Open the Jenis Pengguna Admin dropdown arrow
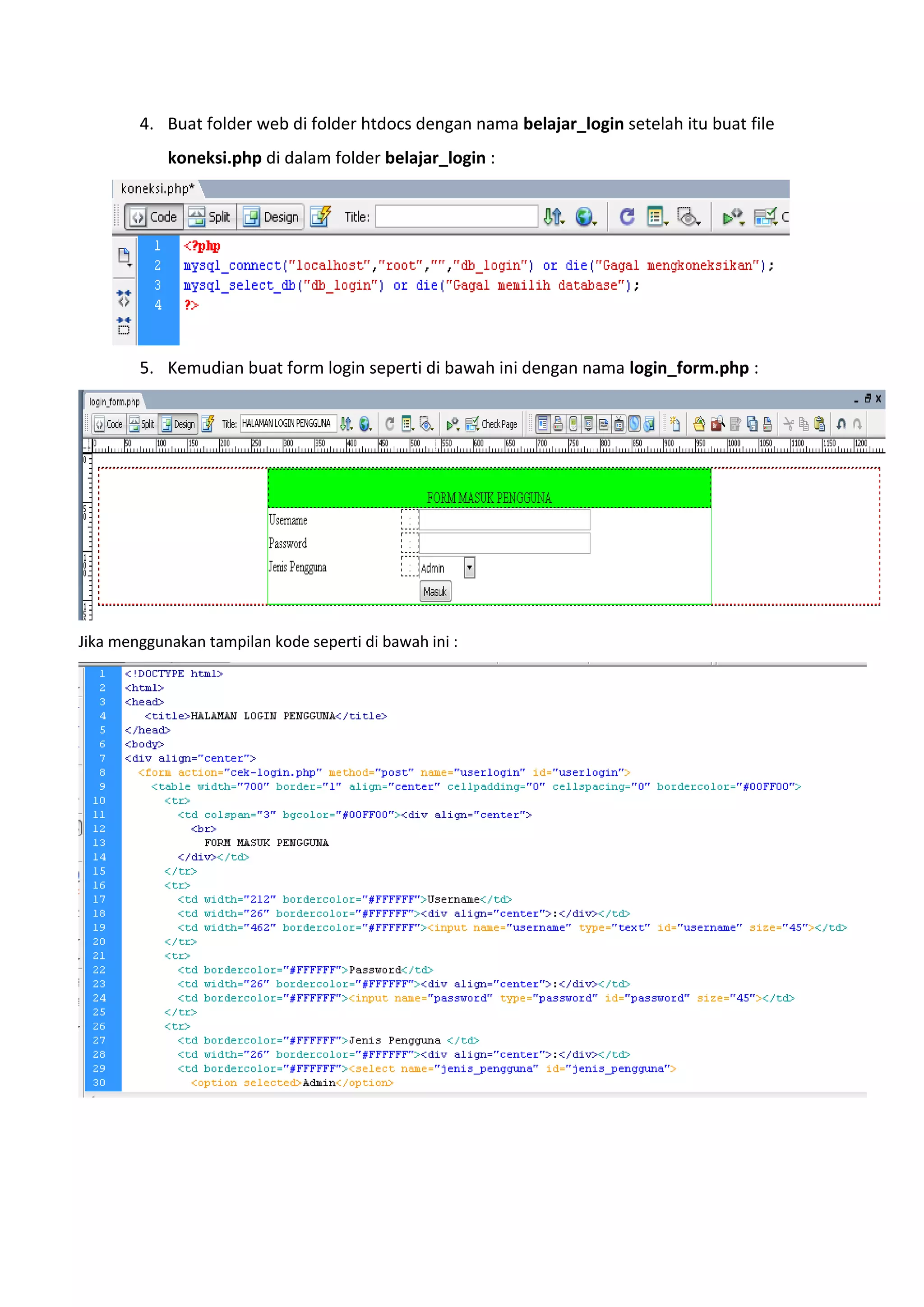The width and height of the screenshot is (924, 1307). [469, 568]
